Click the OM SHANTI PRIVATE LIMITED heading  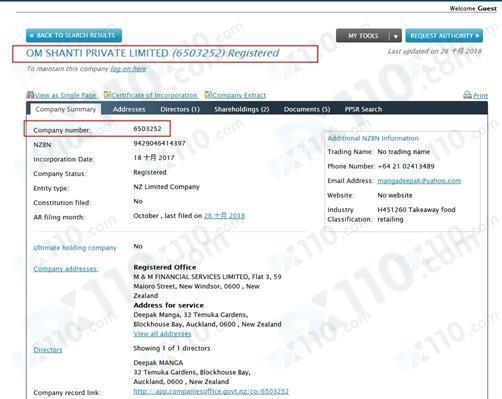click(153, 53)
